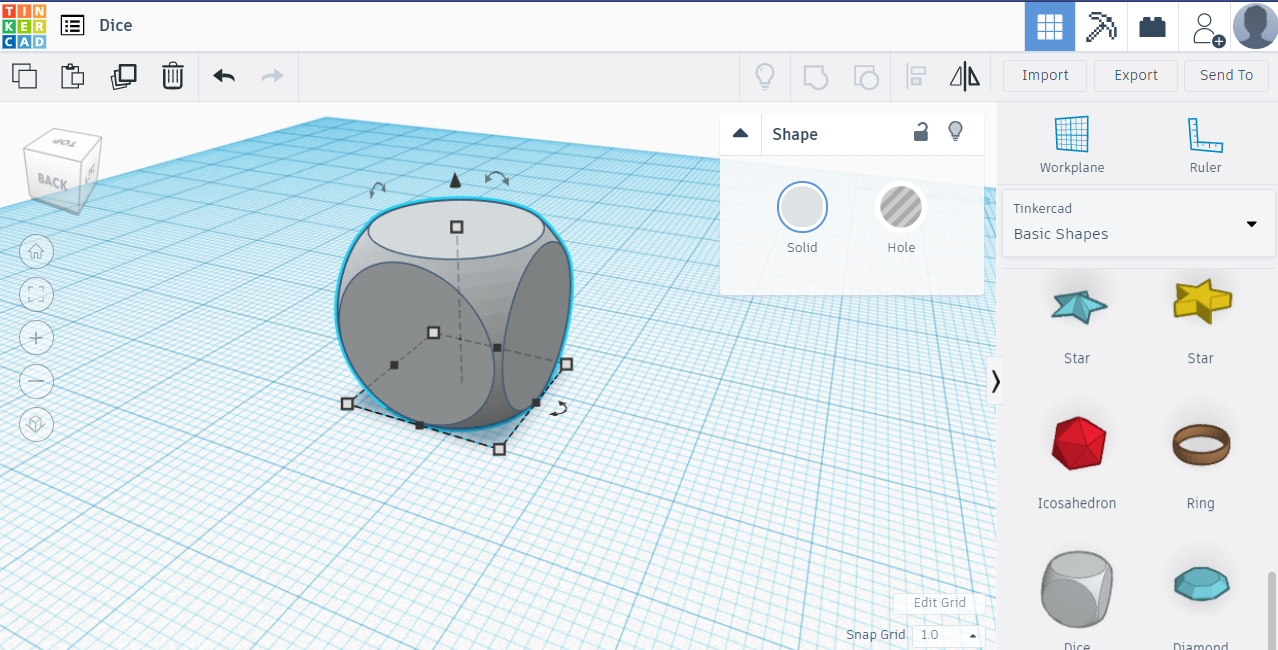The image size is (1278, 650).
Task: Click the top white height handle on dice
Action: pyautogui.click(x=457, y=227)
